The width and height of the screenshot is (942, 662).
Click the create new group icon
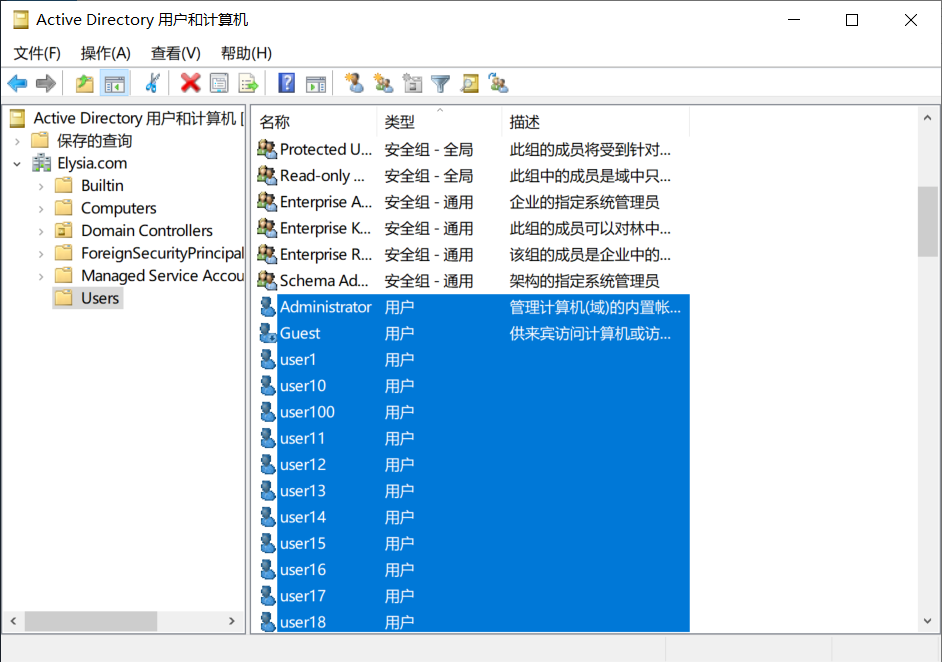click(x=383, y=83)
